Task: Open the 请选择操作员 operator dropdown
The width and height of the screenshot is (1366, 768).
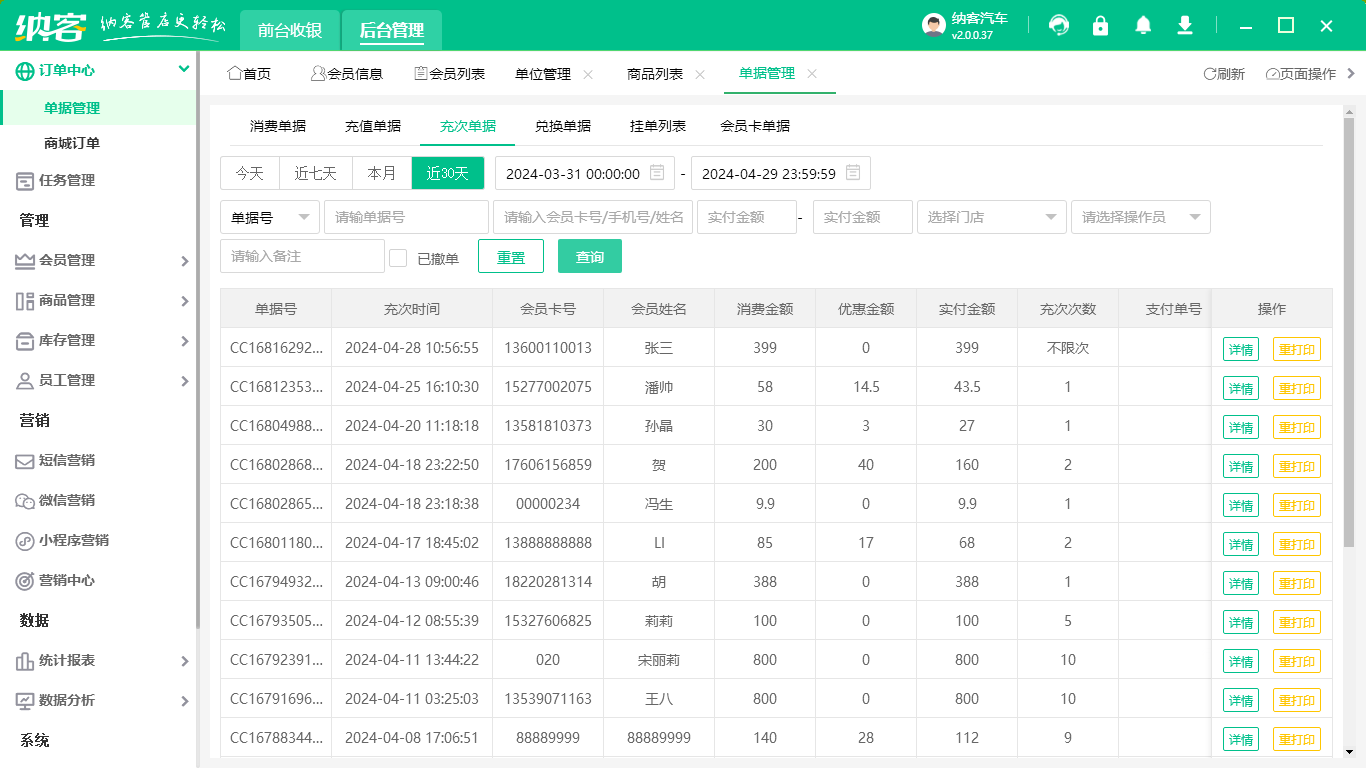Action: coord(1141,216)
